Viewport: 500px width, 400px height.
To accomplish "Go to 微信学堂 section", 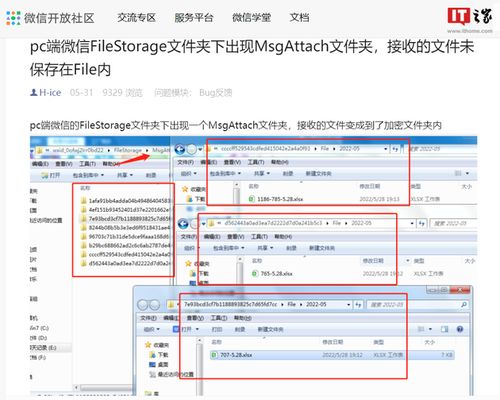I will coord(252,18).
